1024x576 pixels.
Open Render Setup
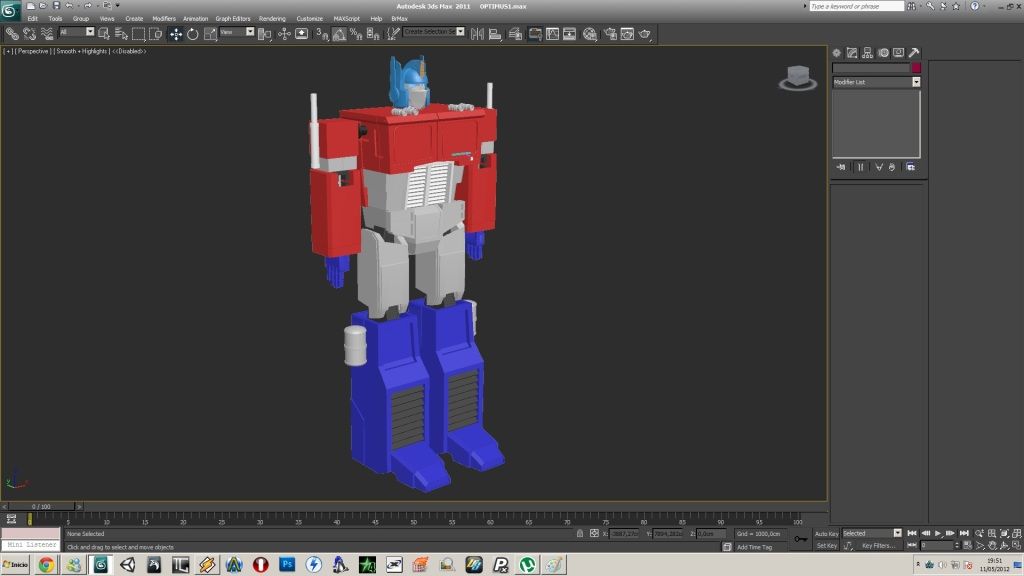click(610, 34)
